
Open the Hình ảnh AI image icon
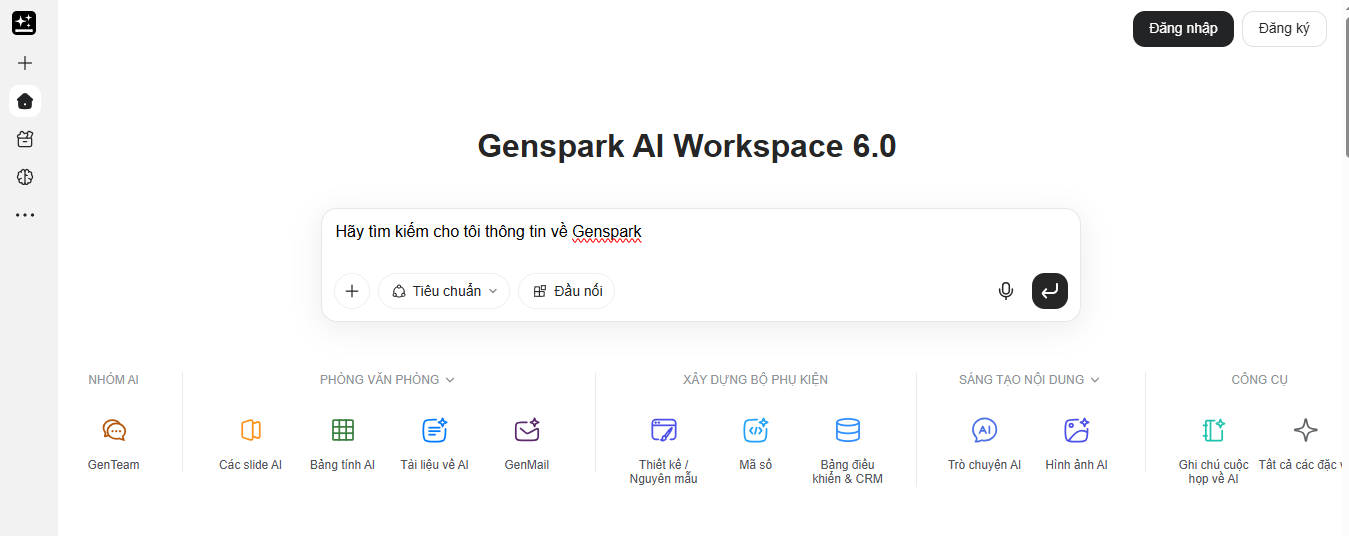(x=1077, y=431)
